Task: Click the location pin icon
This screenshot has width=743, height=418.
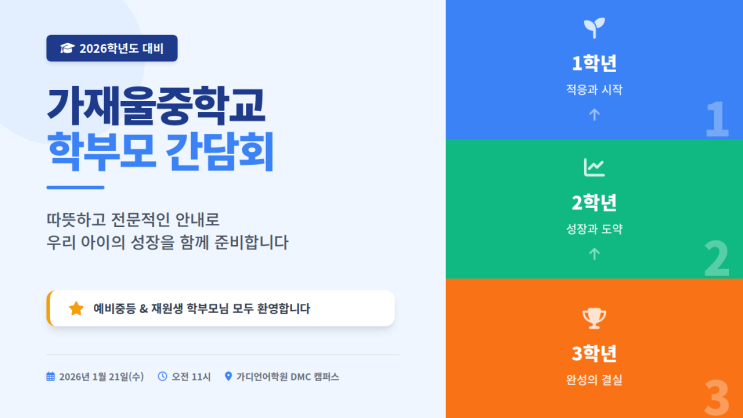Action: [228, 377]
